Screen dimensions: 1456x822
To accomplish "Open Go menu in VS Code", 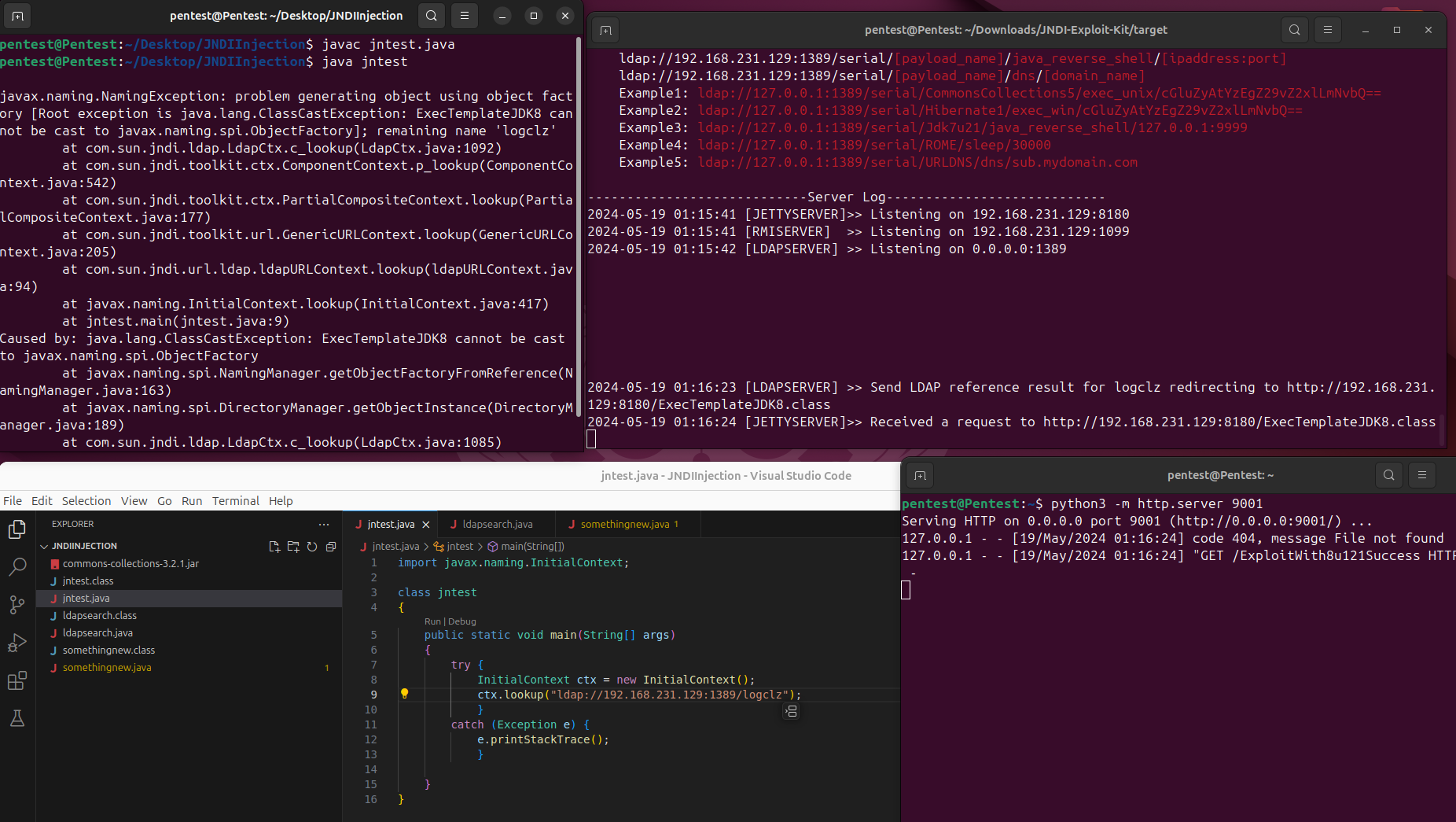I will (x=164, y=501).
